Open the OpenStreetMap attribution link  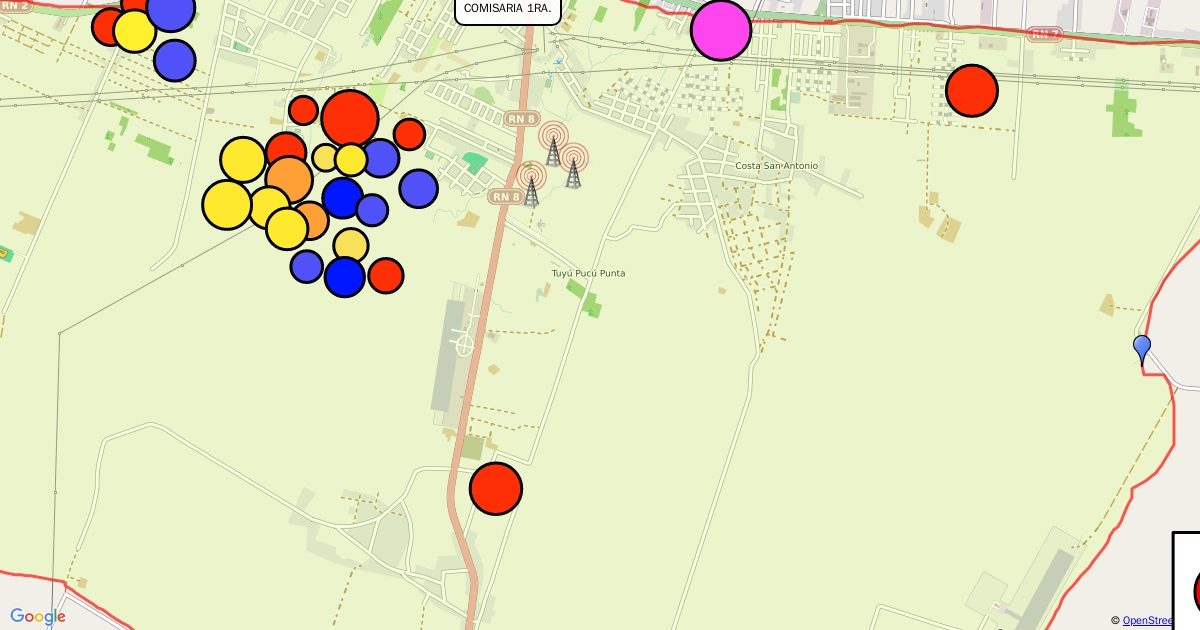click(x=1147, y=620)
